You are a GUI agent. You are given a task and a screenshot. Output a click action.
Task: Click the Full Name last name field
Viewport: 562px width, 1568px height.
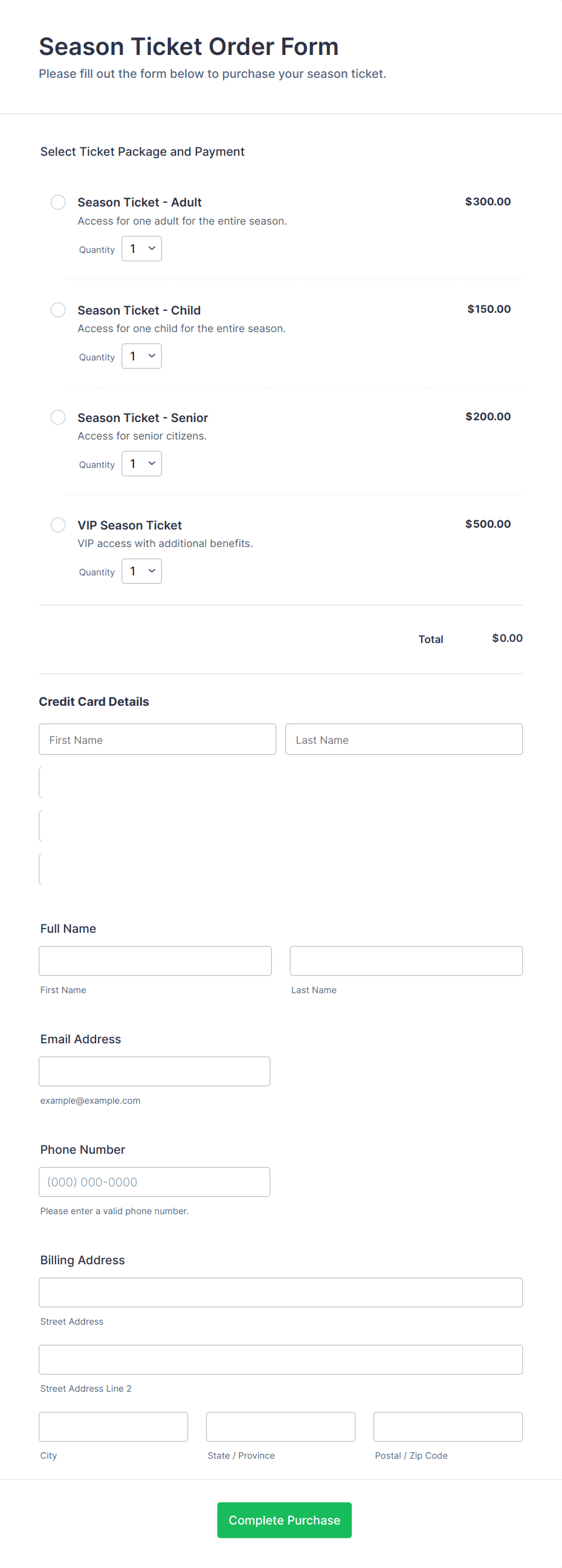point(406,961)
